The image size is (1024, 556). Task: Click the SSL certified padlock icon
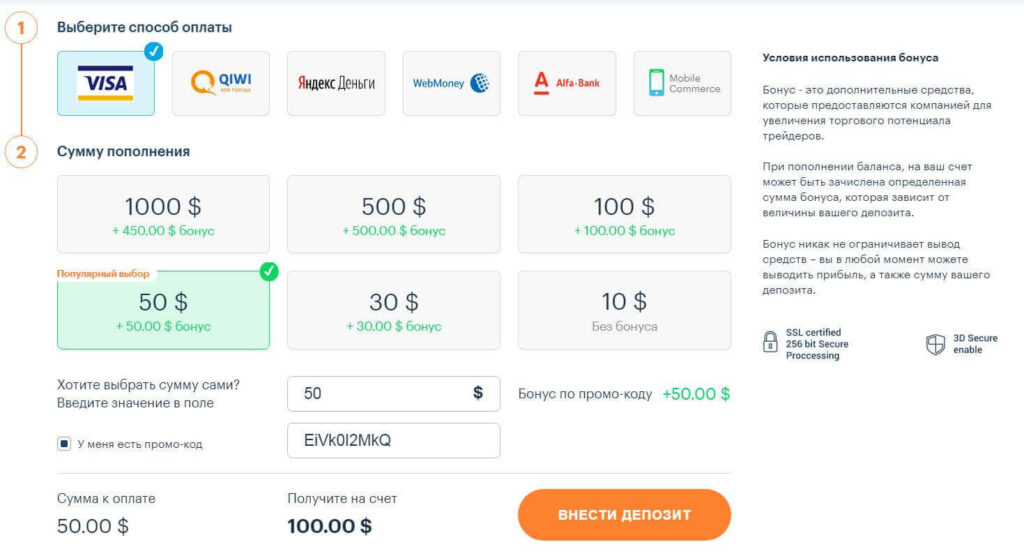pyautogui.click(x=770, y=343)
